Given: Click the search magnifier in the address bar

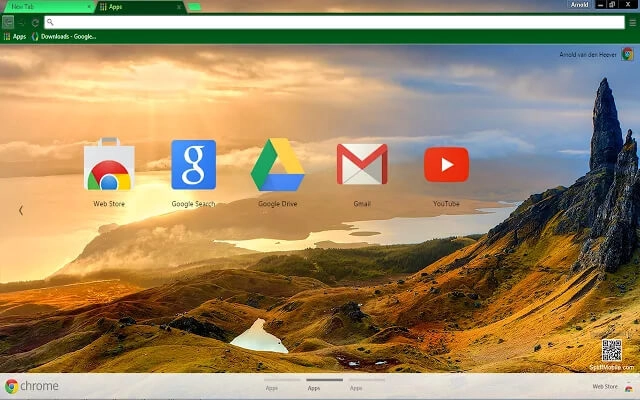Looking at the screenshot, I should (x=50, y=22).
